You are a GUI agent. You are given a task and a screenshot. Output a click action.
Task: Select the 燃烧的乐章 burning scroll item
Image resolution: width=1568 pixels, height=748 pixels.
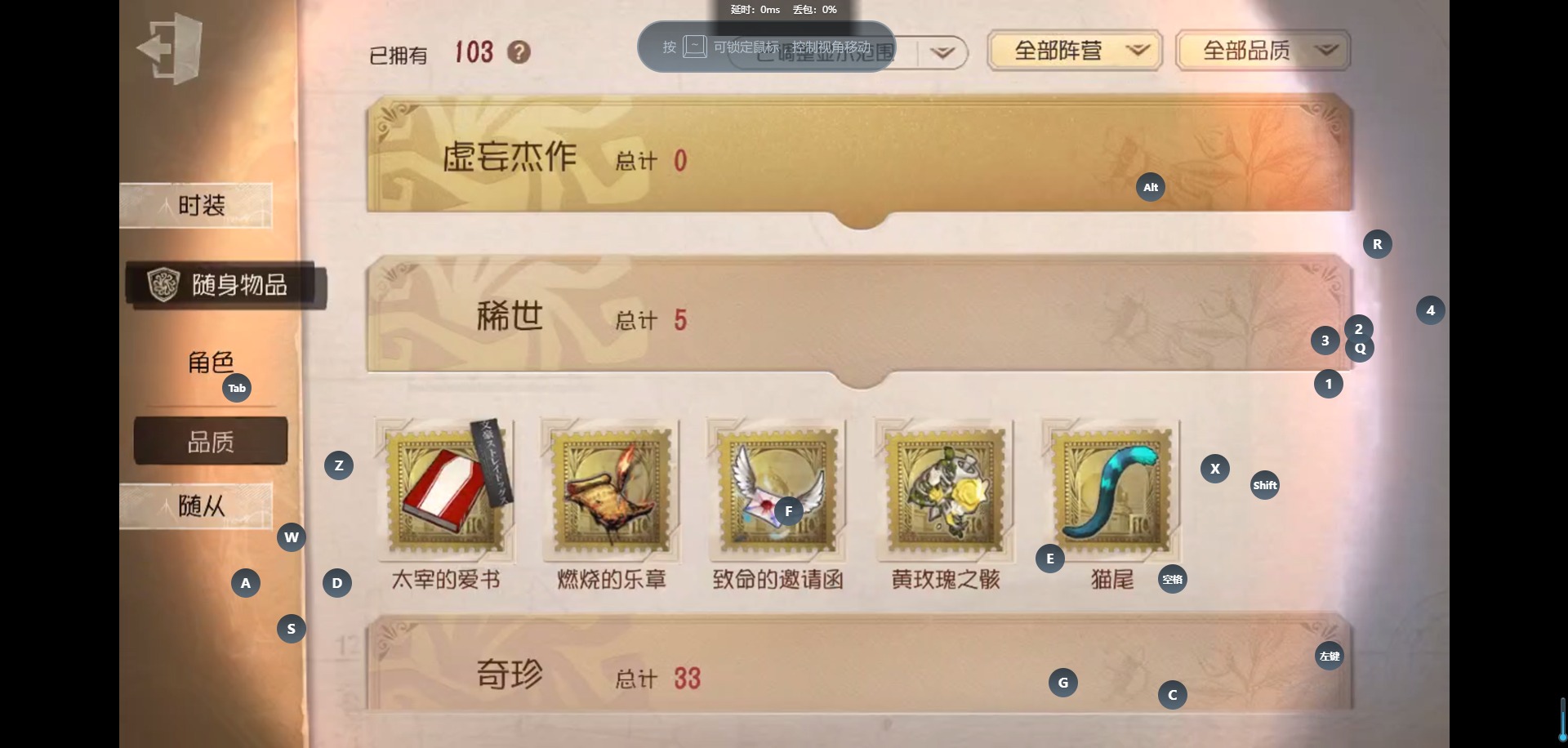[611, 489]
